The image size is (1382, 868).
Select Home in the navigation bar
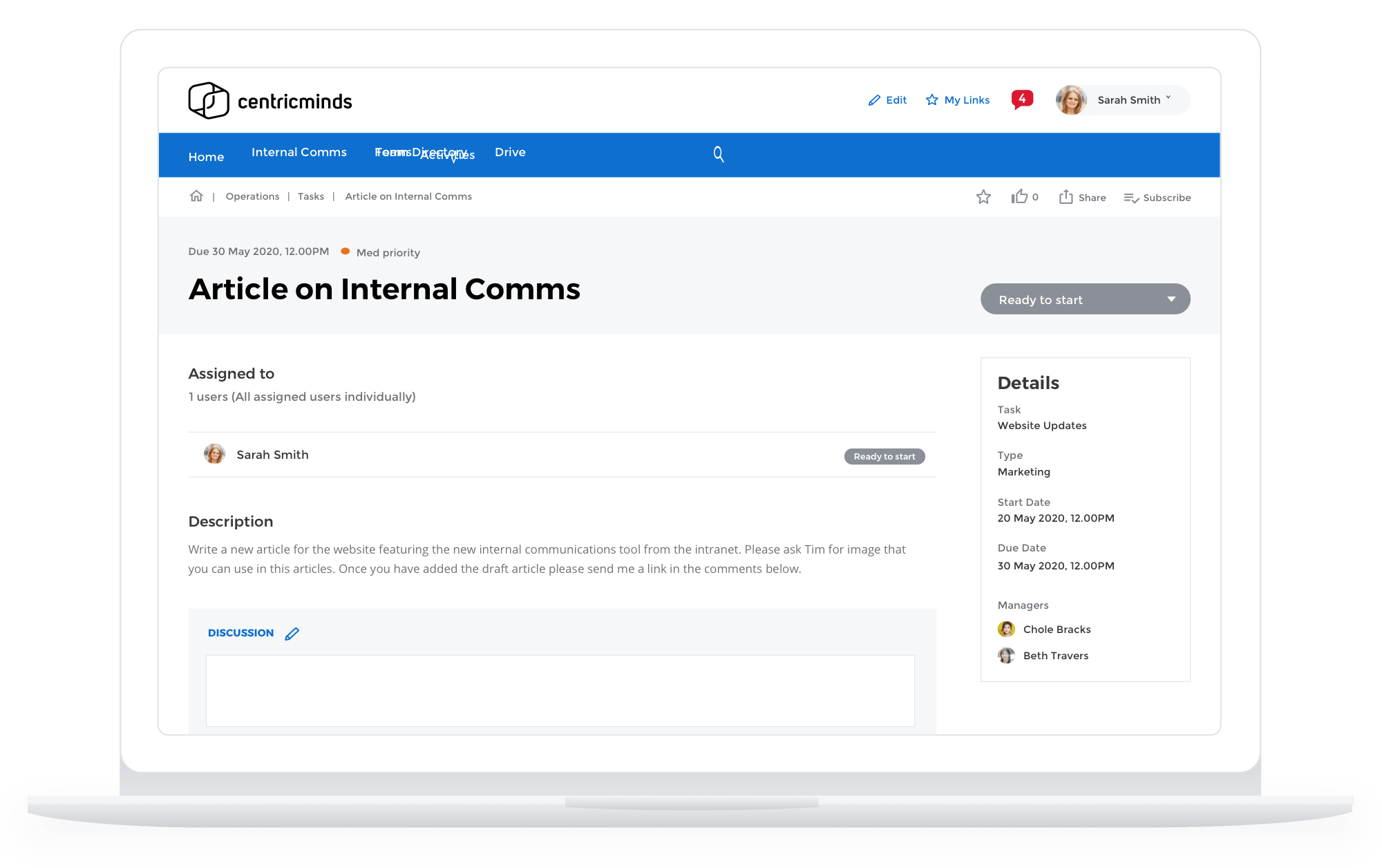tap(206, 157)
